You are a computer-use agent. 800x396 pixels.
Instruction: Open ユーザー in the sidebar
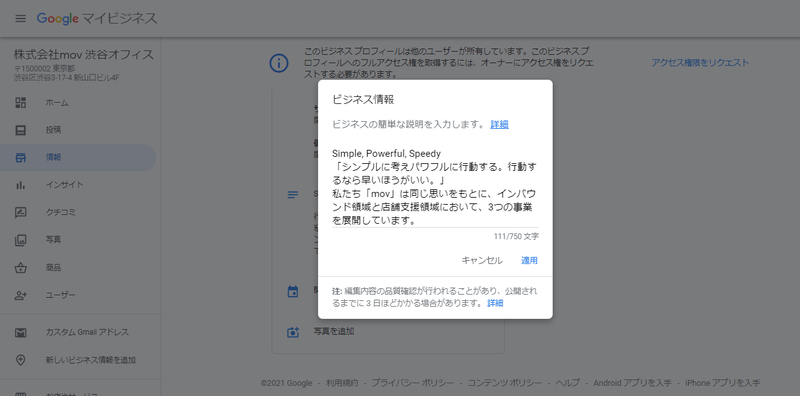pyautogui.click(x=78, y=295)
